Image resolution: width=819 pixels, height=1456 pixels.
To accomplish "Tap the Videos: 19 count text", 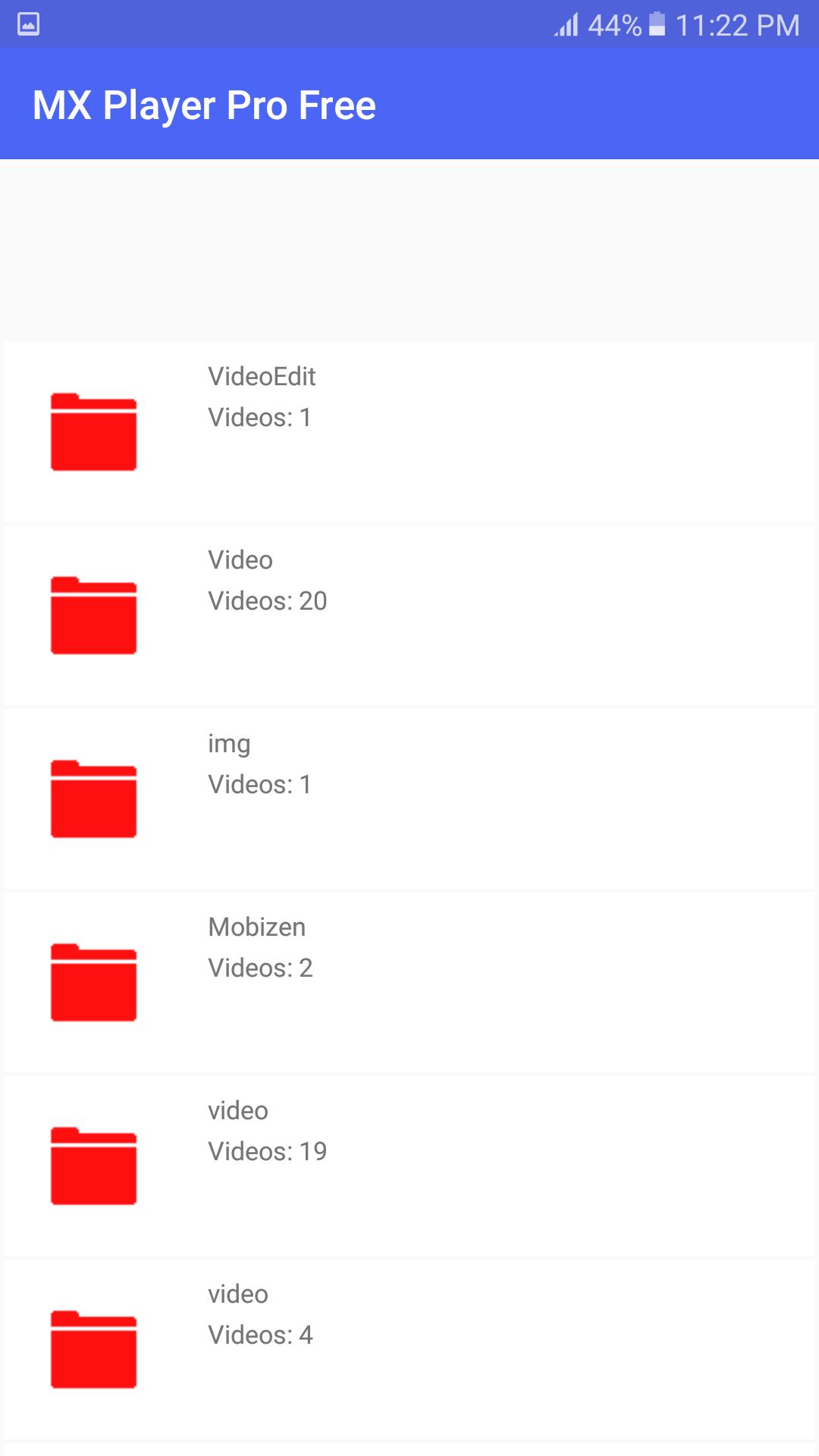I will (x=267, y=1151).
